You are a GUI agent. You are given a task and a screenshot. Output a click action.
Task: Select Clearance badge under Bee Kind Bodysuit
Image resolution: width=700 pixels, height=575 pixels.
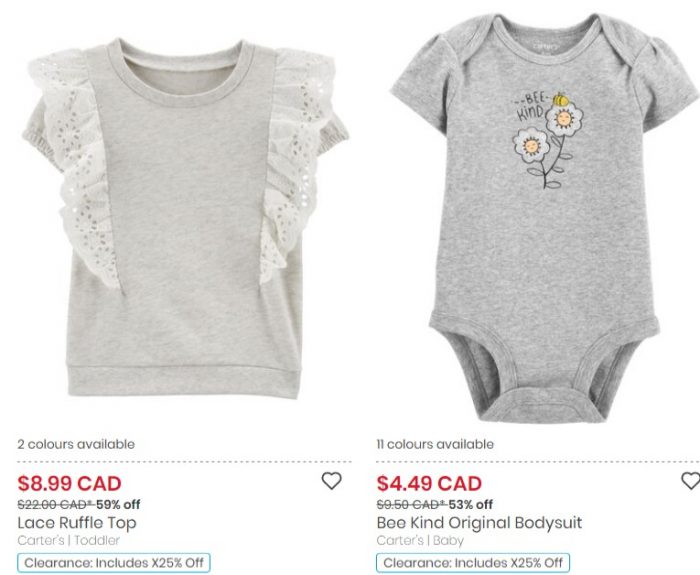click(x=473, y=562)
